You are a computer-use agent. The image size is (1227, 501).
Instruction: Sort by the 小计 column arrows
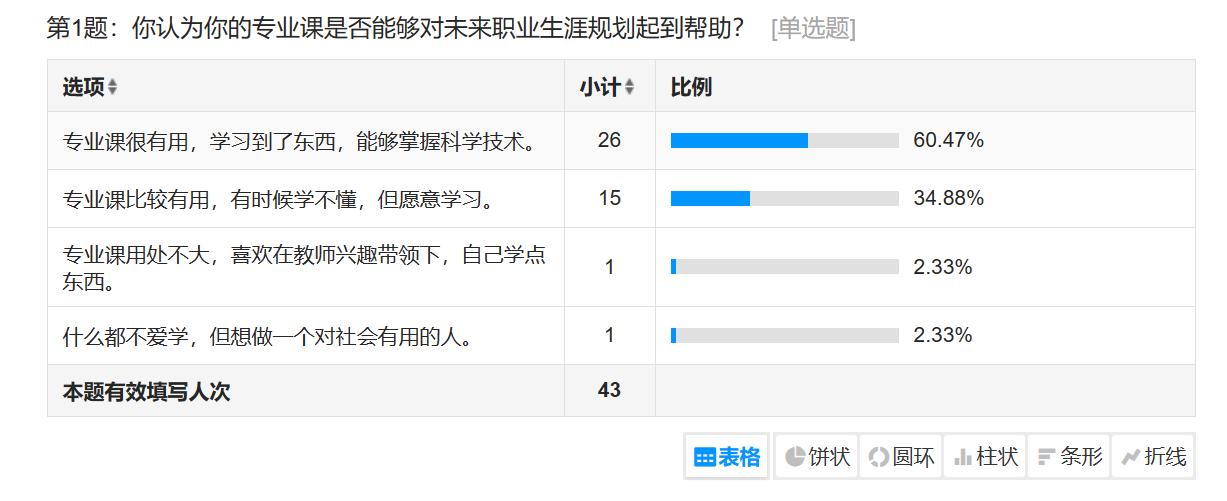click(x=629, y=88)
